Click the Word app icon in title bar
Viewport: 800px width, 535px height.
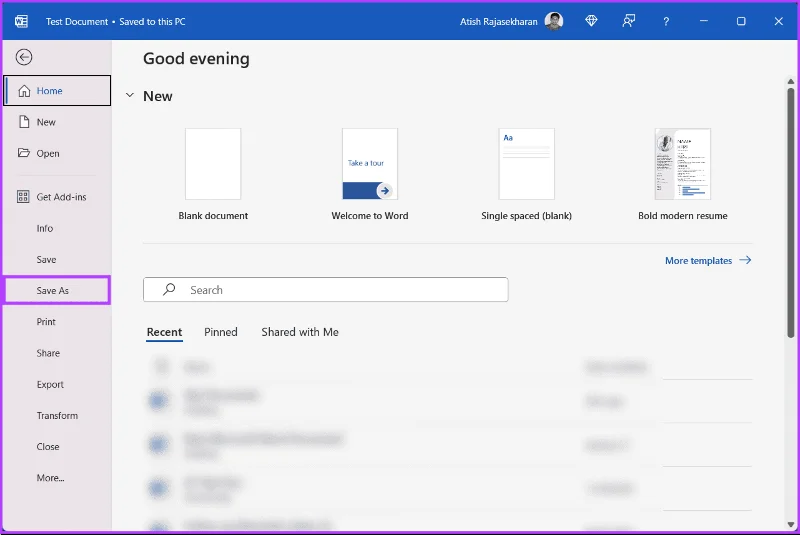21,21
